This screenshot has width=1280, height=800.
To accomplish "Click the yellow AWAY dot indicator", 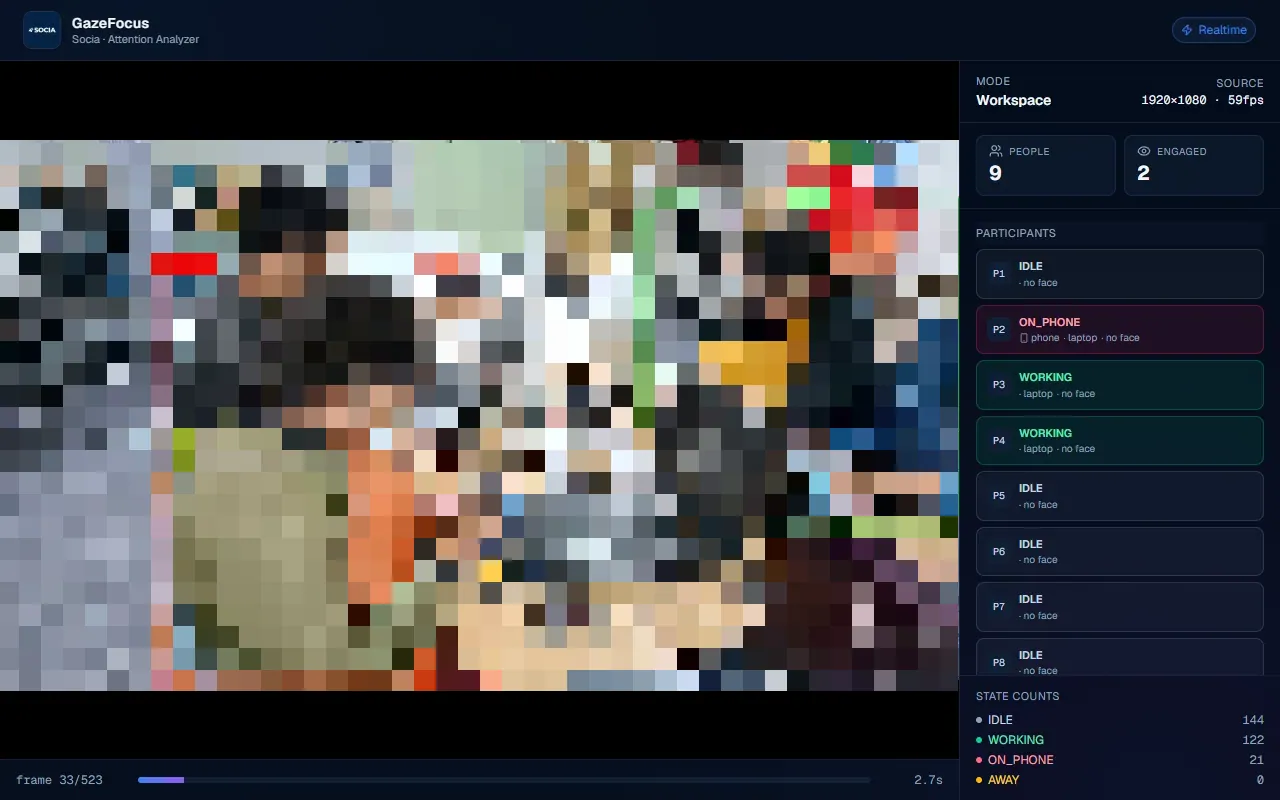I will pyautogui.click(x=979, y=780).
